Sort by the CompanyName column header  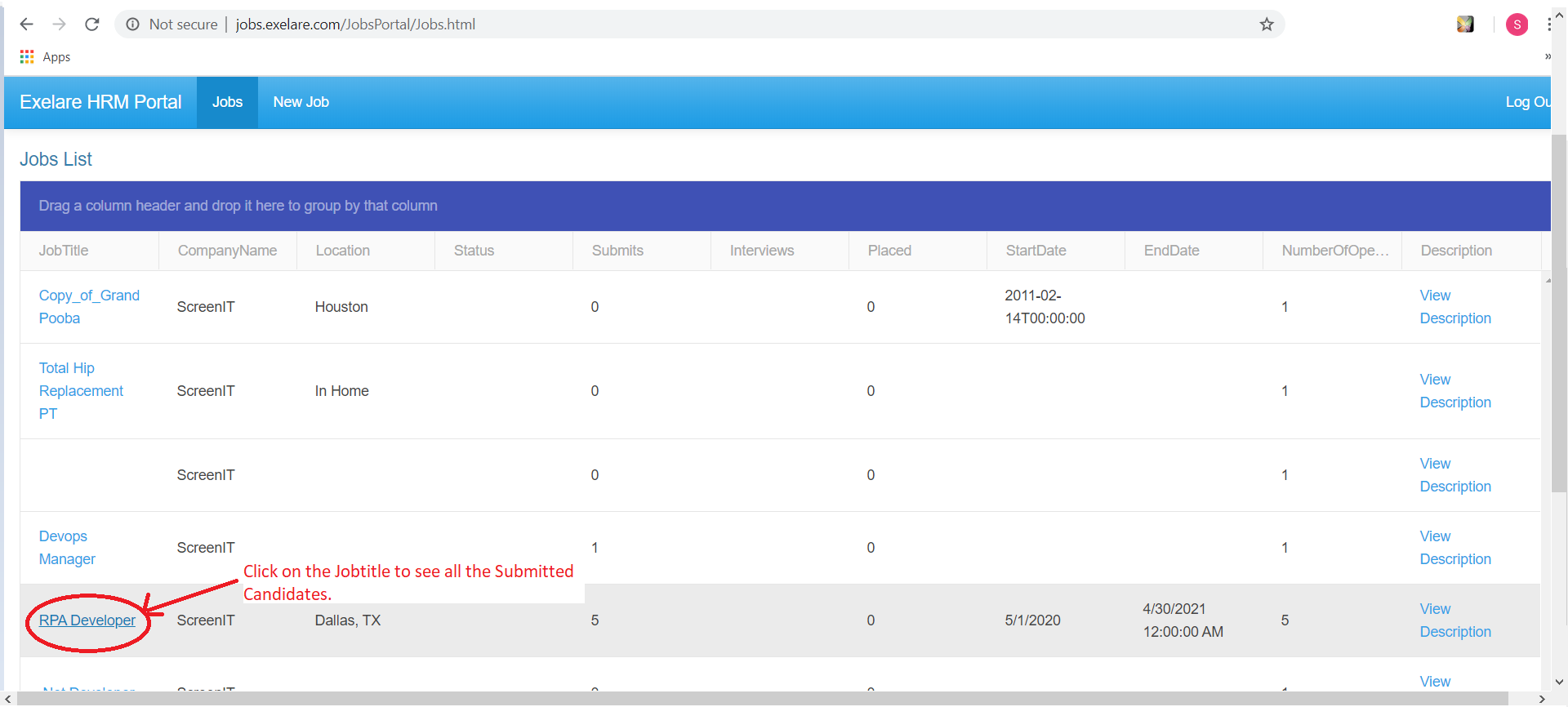pyautogui.click(x=227, y=251)
